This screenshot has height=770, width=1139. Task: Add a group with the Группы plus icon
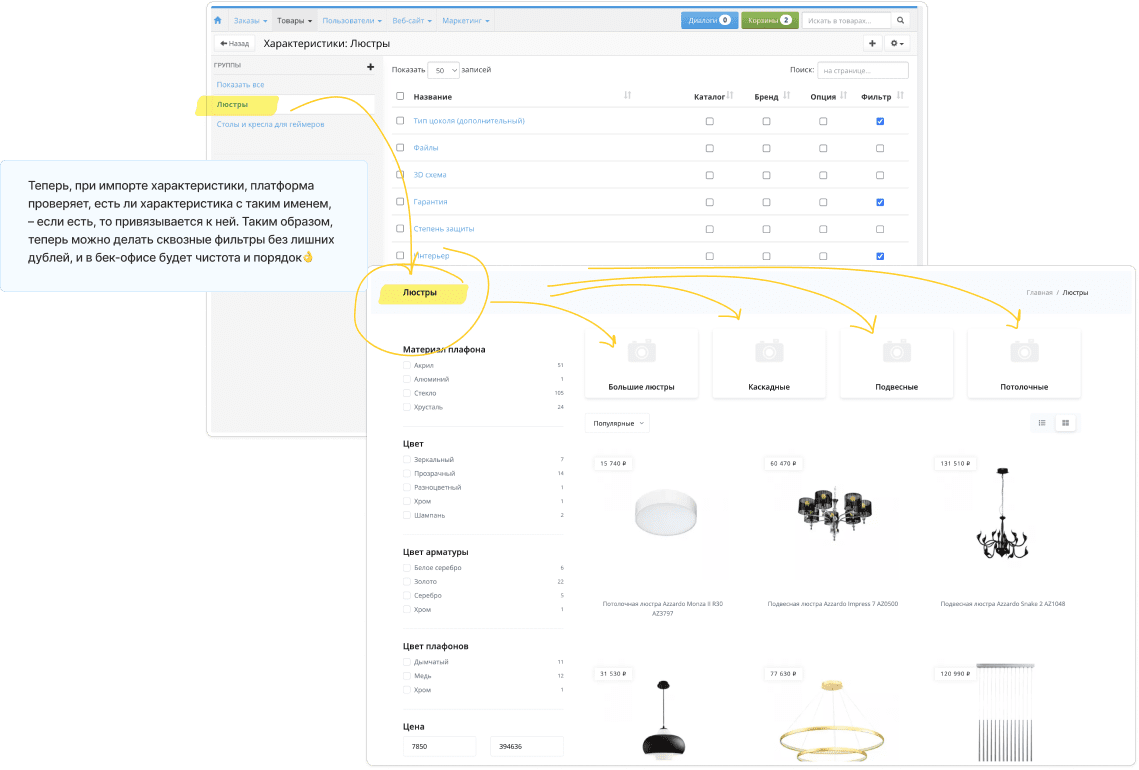[x=370, y=67]
